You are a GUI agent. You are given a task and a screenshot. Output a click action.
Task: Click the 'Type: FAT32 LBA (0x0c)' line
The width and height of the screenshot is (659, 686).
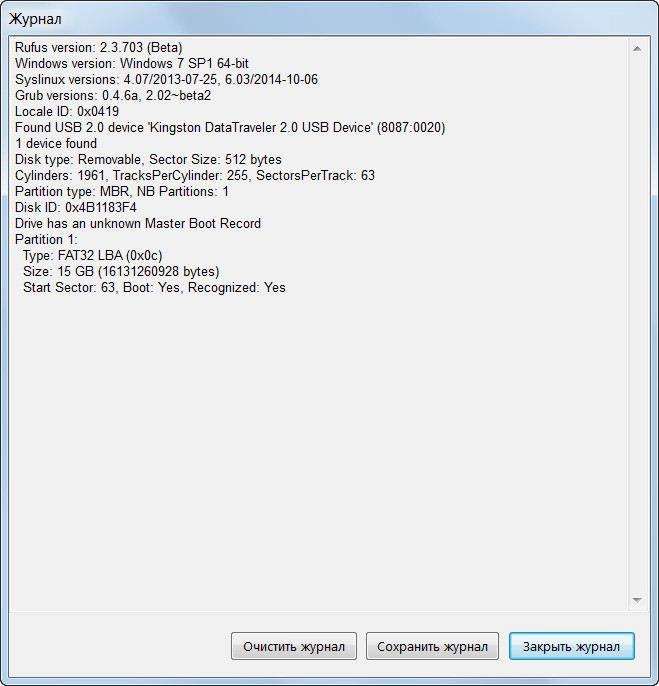click(x=92, y=256)
